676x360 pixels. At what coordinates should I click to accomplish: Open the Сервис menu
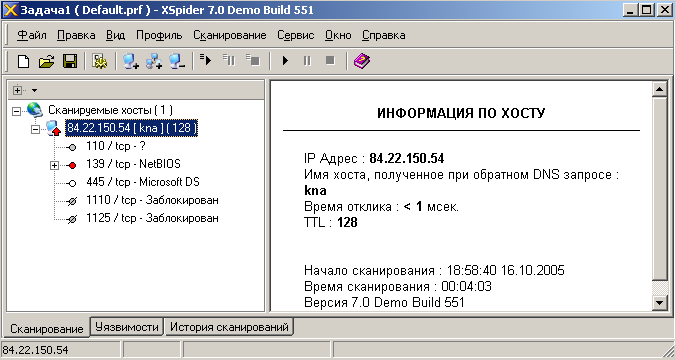296,35
